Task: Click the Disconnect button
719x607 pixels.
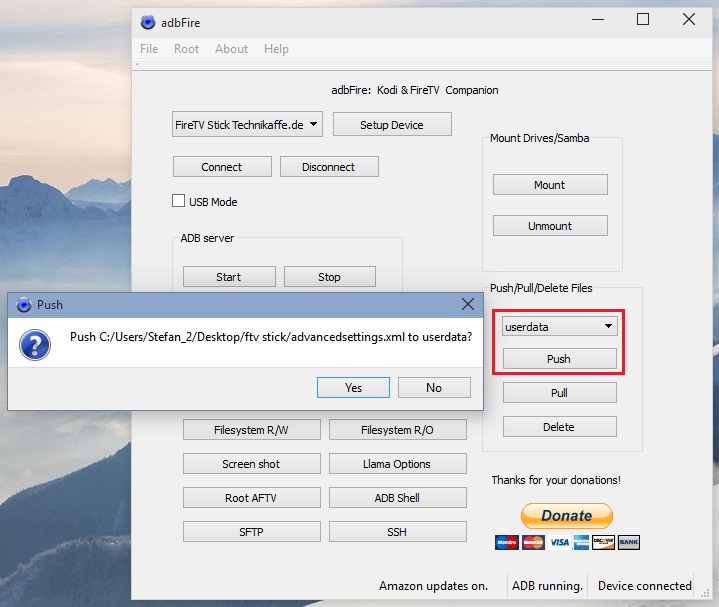Action: tap(329, 167)
